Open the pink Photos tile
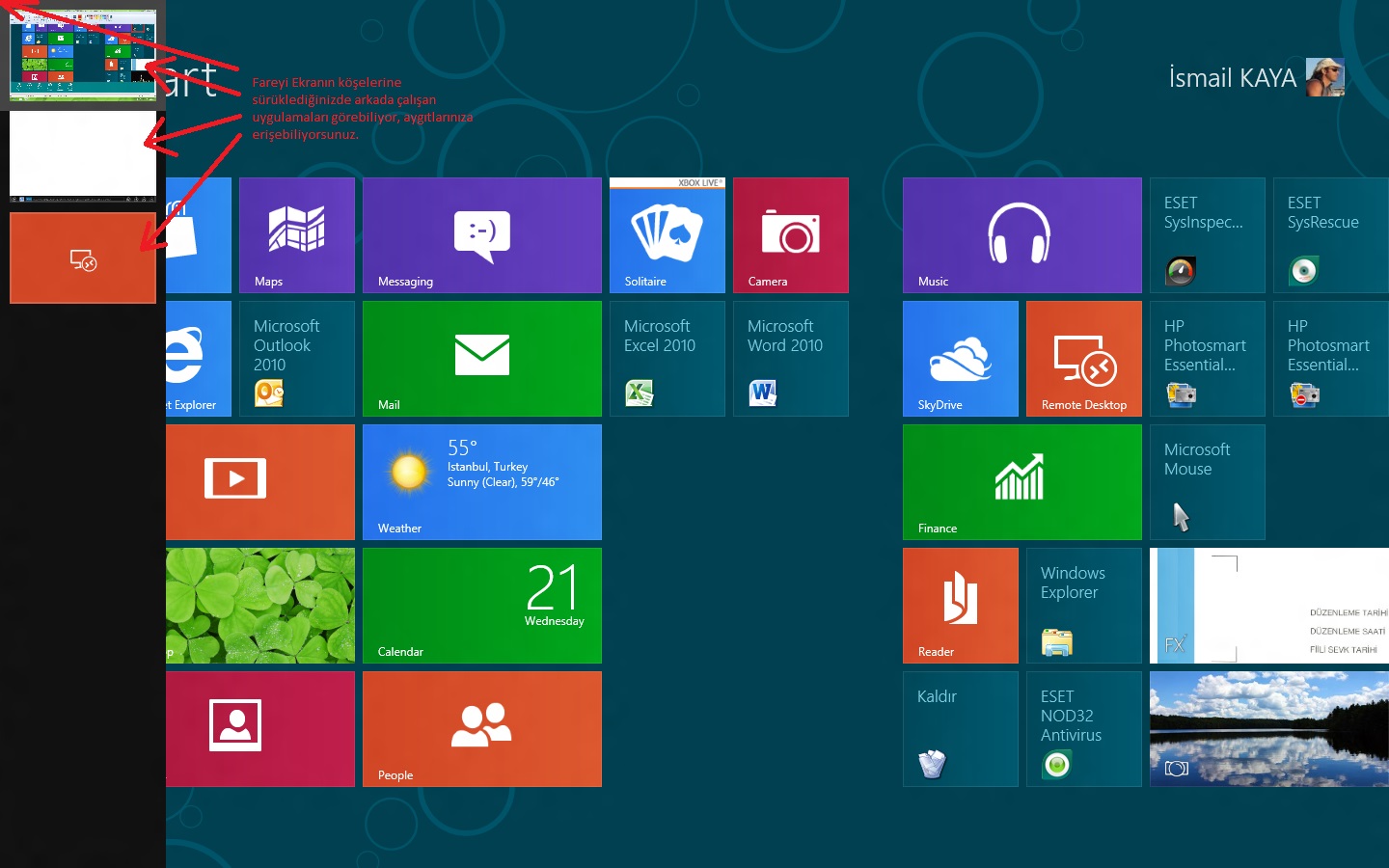The image size is (1389, 868). pos(260,729)
